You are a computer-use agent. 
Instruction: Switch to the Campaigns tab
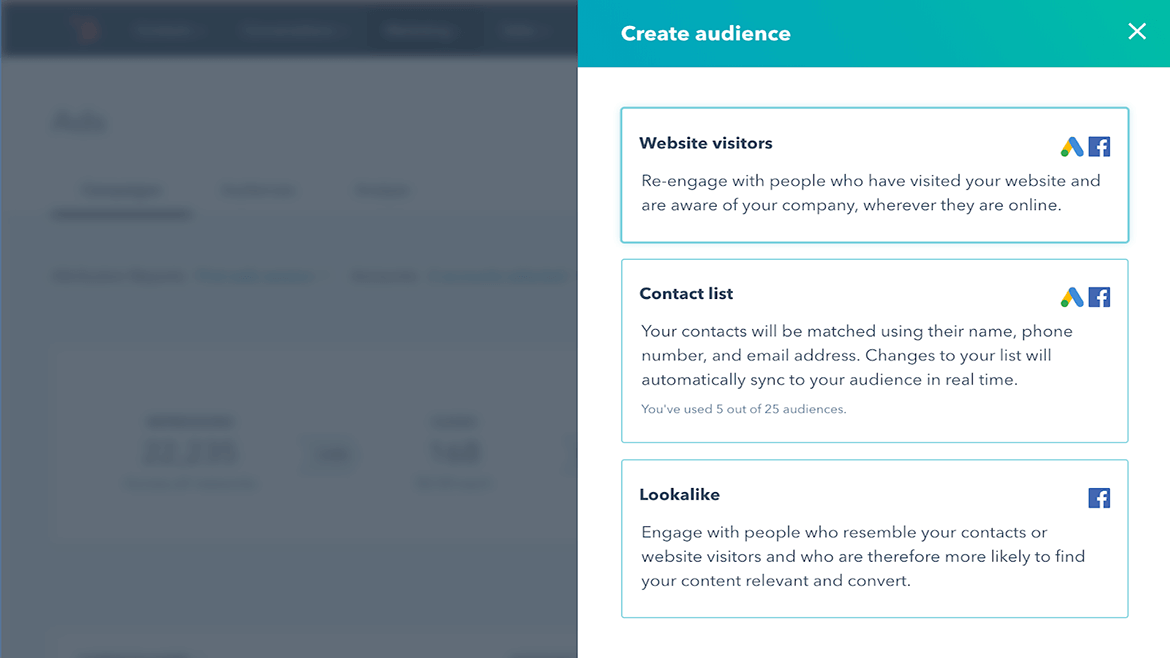coord(121,191)
